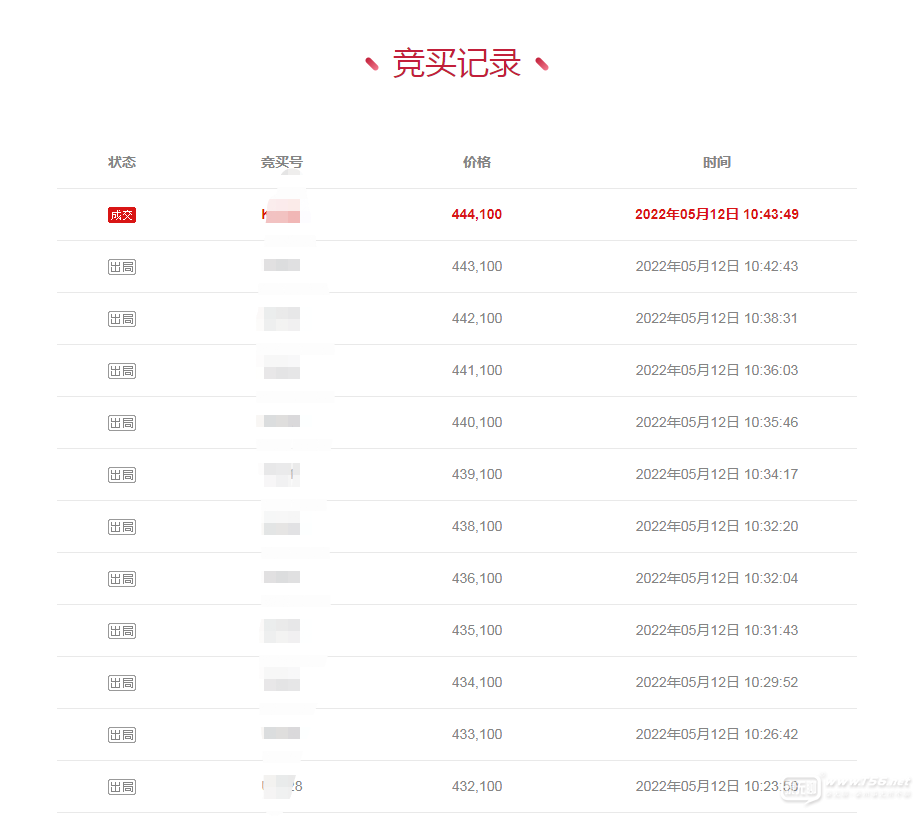Screen dimensions: 923x816
Task: Select the price 442,100
Action: [477, 319]
